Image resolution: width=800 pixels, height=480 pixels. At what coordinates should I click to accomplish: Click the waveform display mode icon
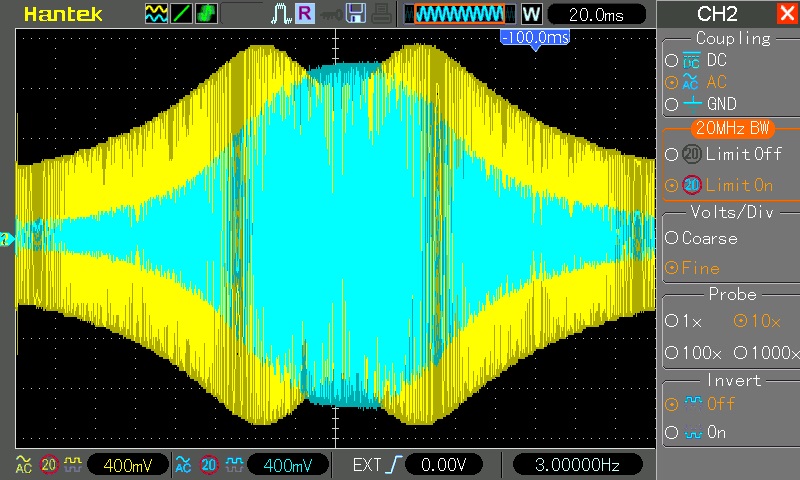(156, 14)
